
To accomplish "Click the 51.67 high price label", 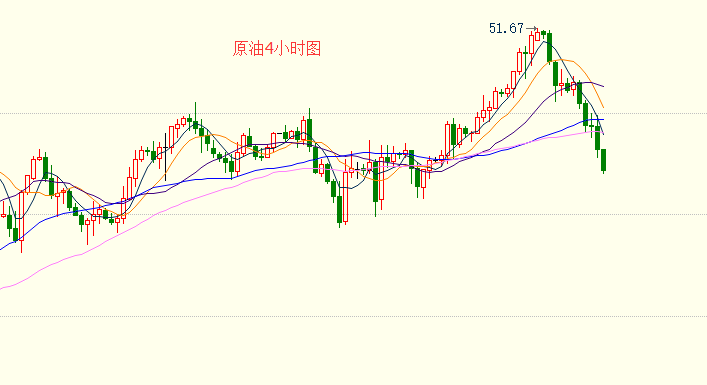I will pos(506,28).
